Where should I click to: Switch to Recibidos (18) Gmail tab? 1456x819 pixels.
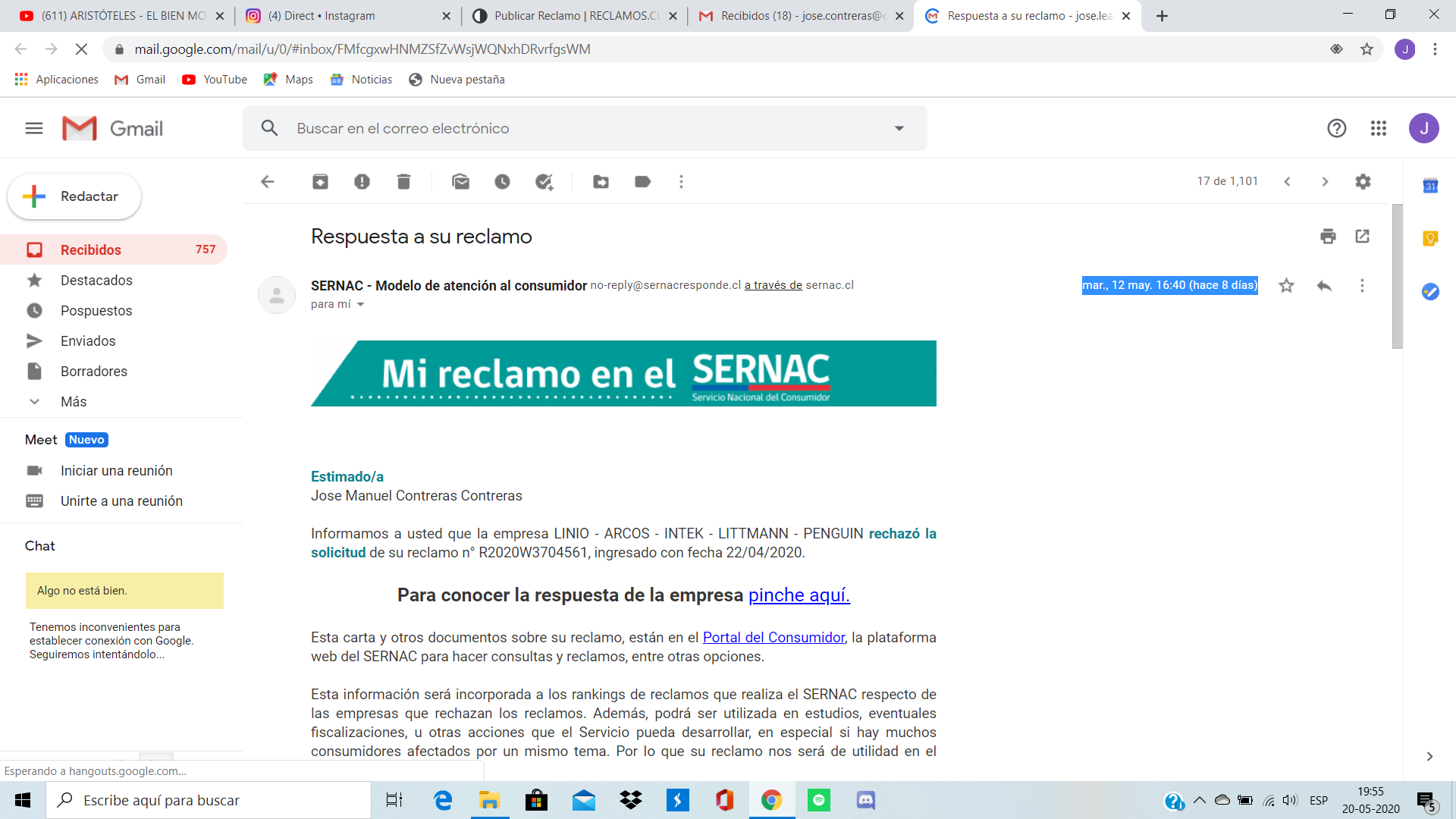click(800, 15)
